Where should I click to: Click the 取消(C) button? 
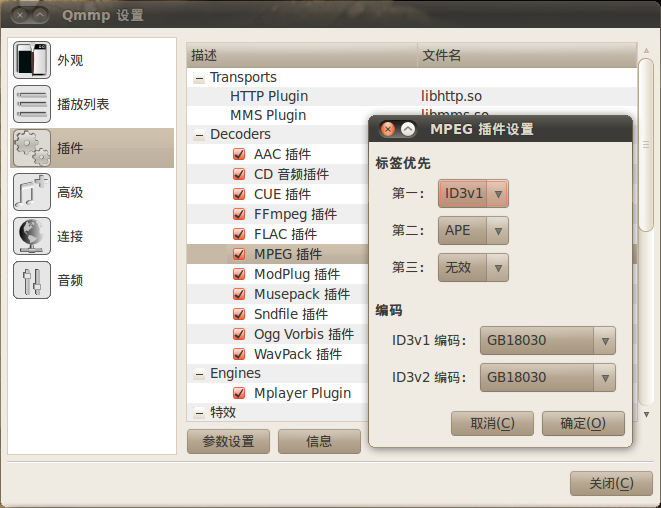[492, 423]
